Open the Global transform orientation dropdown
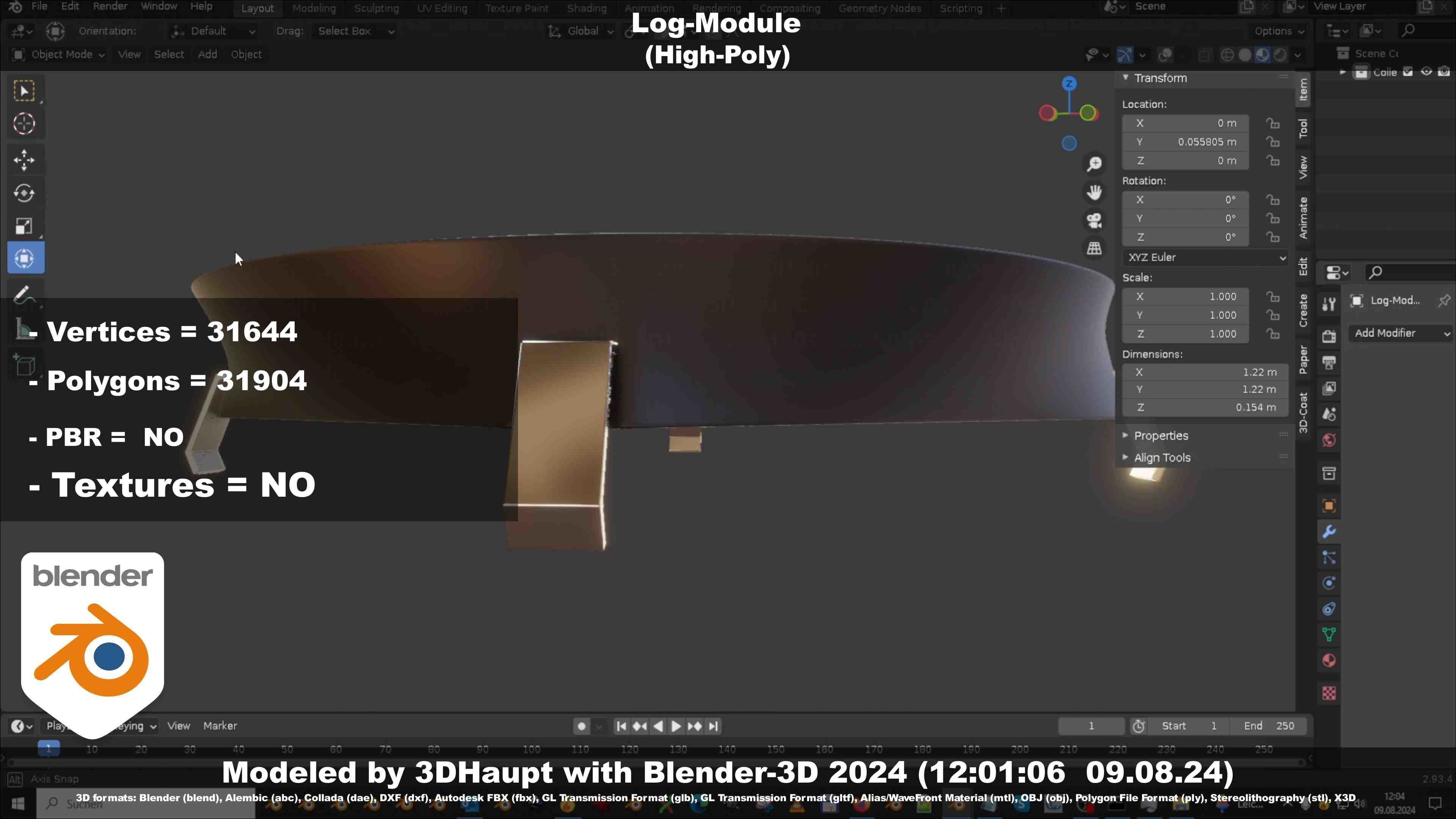The height and width of the screenshot is (819, 1456). coord(581,31)
